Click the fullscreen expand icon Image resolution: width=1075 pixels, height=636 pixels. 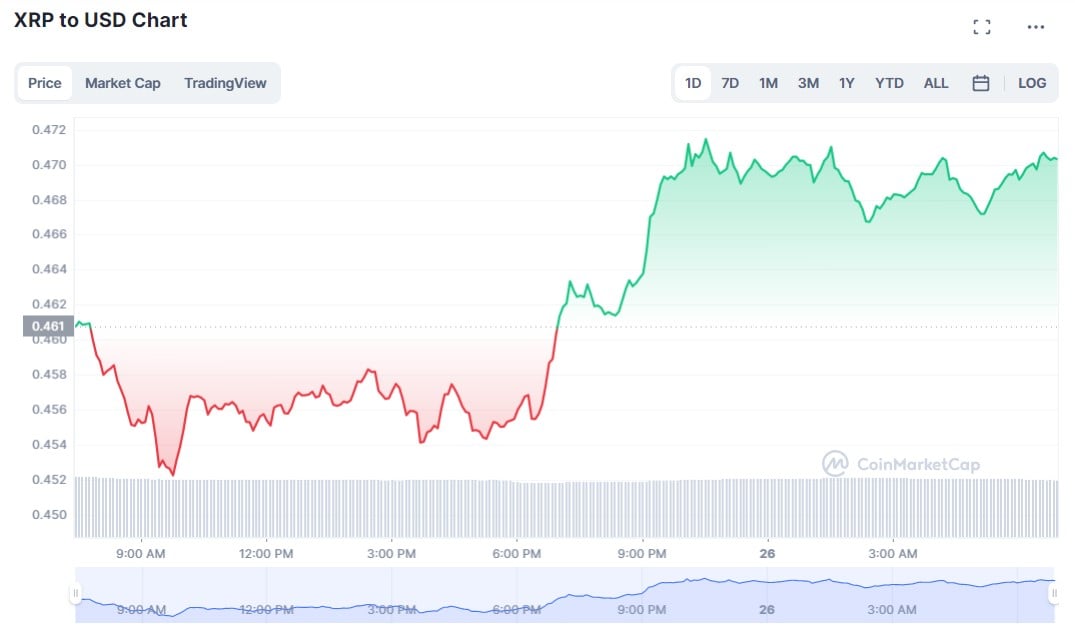coord(982,27)
